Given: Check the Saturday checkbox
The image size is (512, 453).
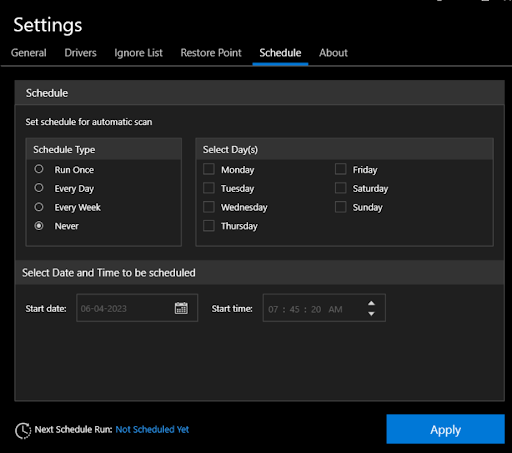Looking at the screenshot, I should tap(340, 188).
